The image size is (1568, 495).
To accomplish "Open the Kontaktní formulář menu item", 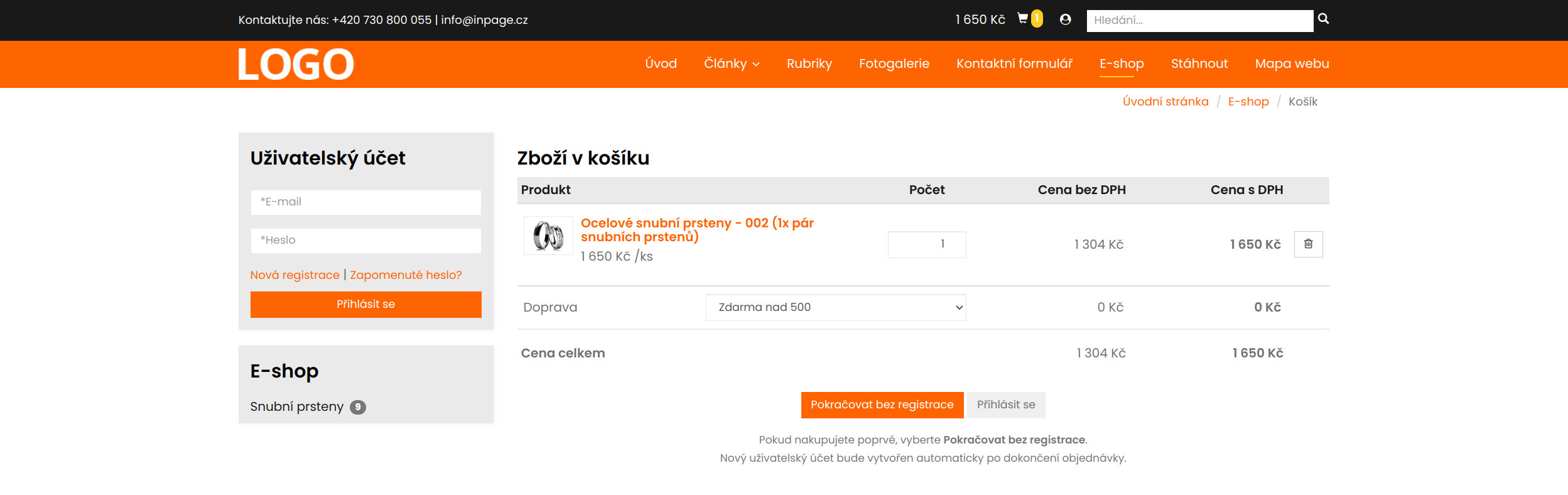I will [1014, 63].
